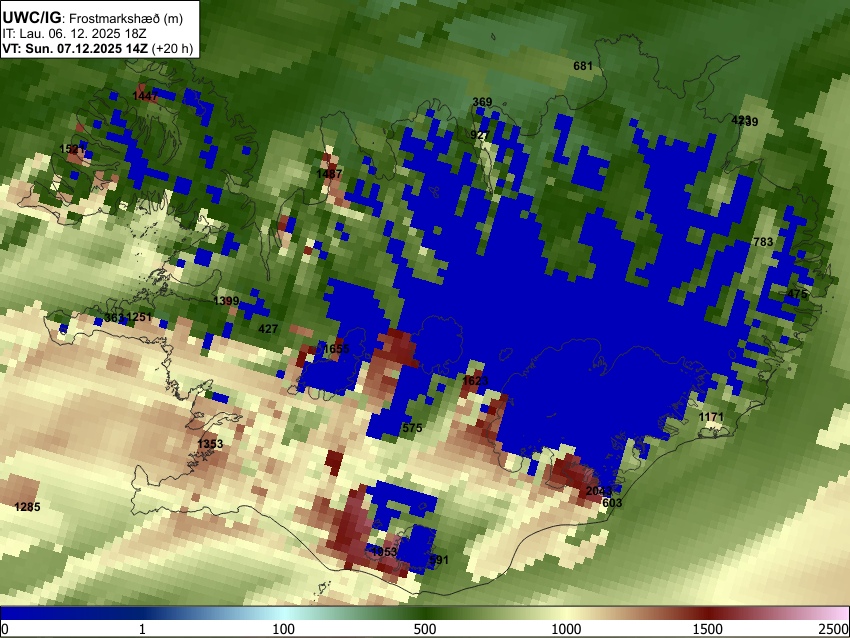850x638 pixels.
Task: Click the 1655 value label
Action: click(336, 349)
